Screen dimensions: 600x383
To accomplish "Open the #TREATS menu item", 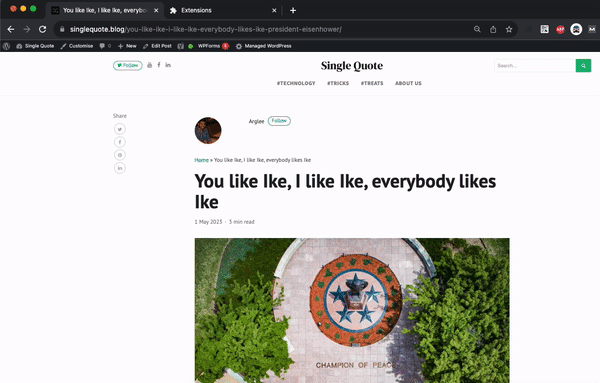I will click(x=372, y=83).
